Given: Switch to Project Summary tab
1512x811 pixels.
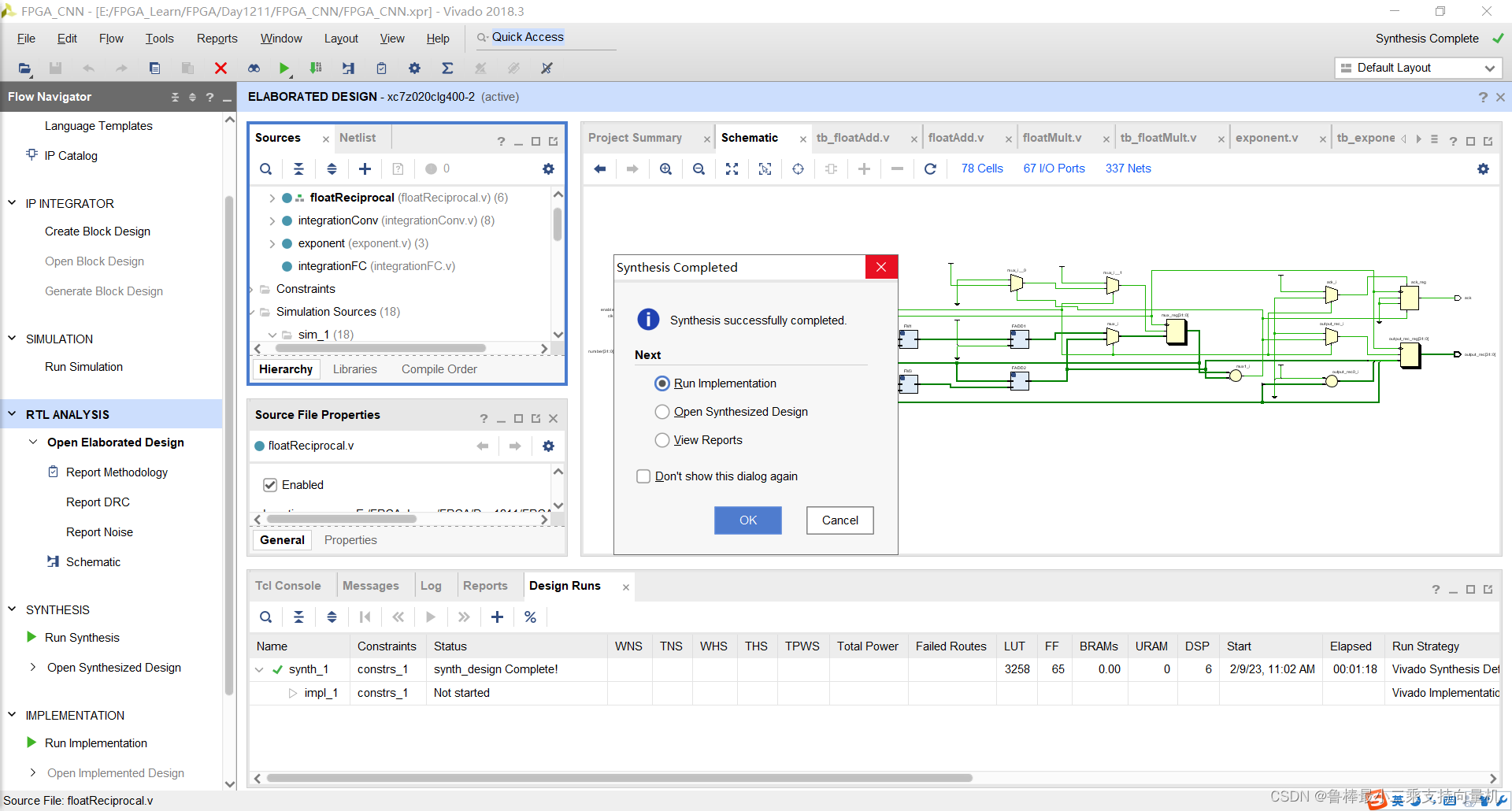Looking at the screenshot, I should (635, 138).
